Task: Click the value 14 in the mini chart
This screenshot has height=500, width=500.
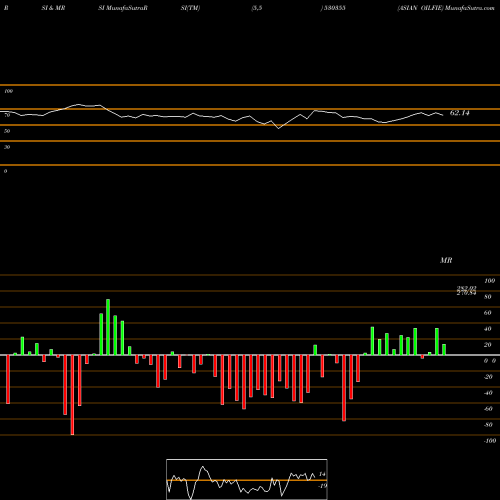Action: [322, 474]
